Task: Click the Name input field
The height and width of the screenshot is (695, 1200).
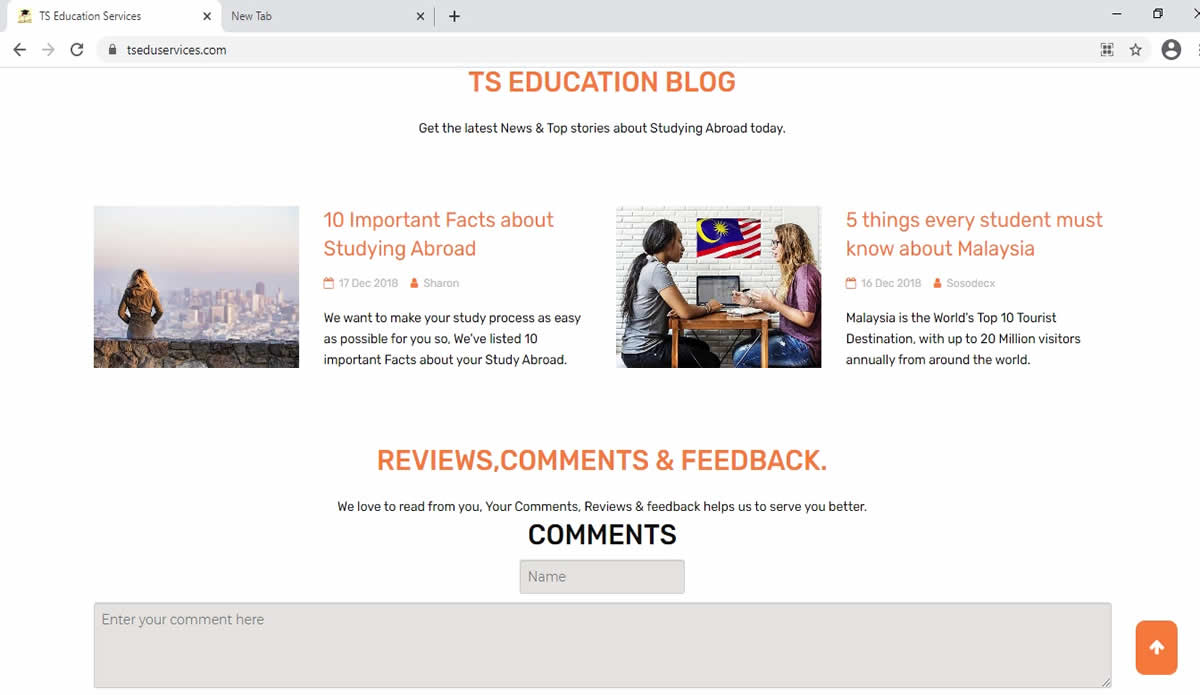Action: coord(602,576)
